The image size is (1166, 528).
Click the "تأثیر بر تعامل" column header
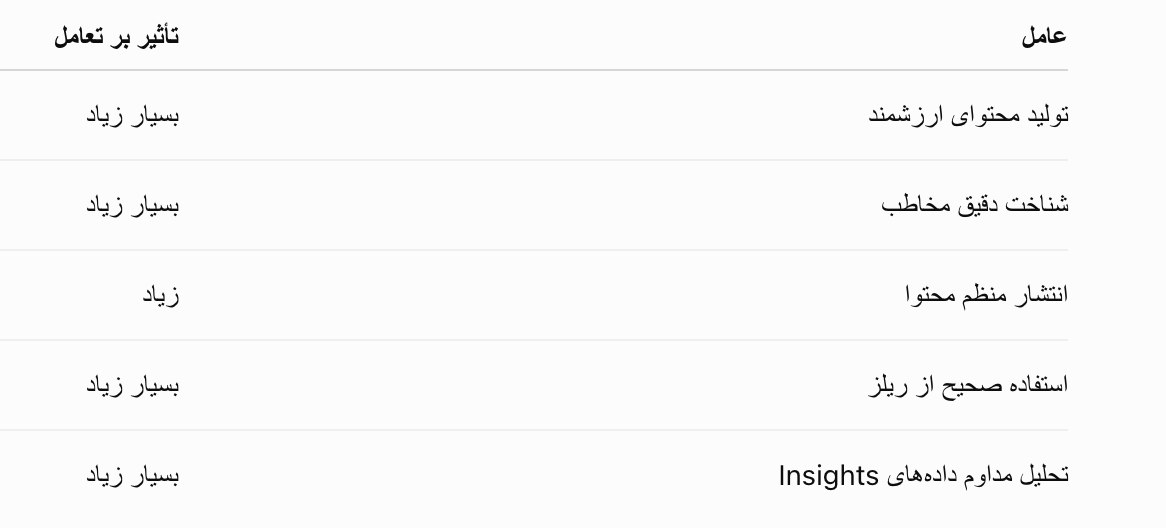(117, 36)
